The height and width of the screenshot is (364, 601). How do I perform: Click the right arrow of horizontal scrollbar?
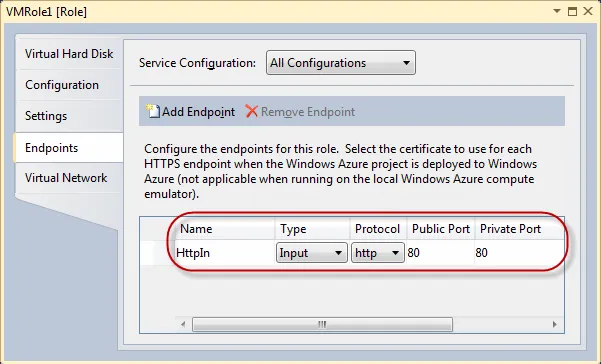coord(555,325)
